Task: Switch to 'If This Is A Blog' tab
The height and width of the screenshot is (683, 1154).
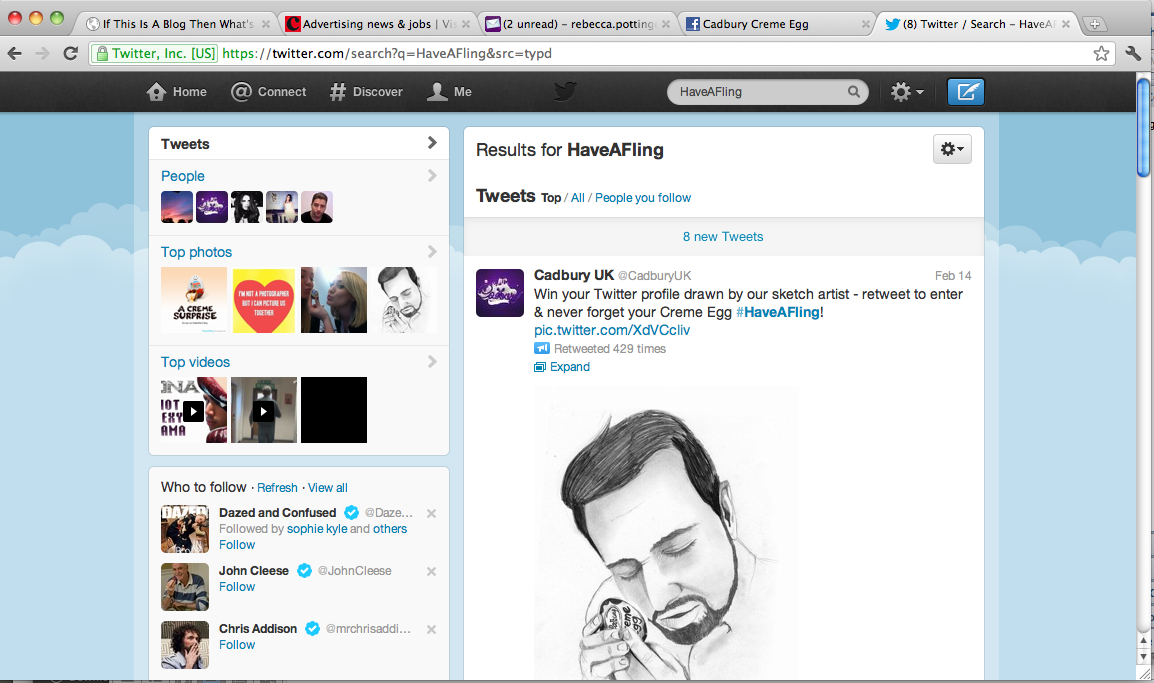Action: click(177, 24)
